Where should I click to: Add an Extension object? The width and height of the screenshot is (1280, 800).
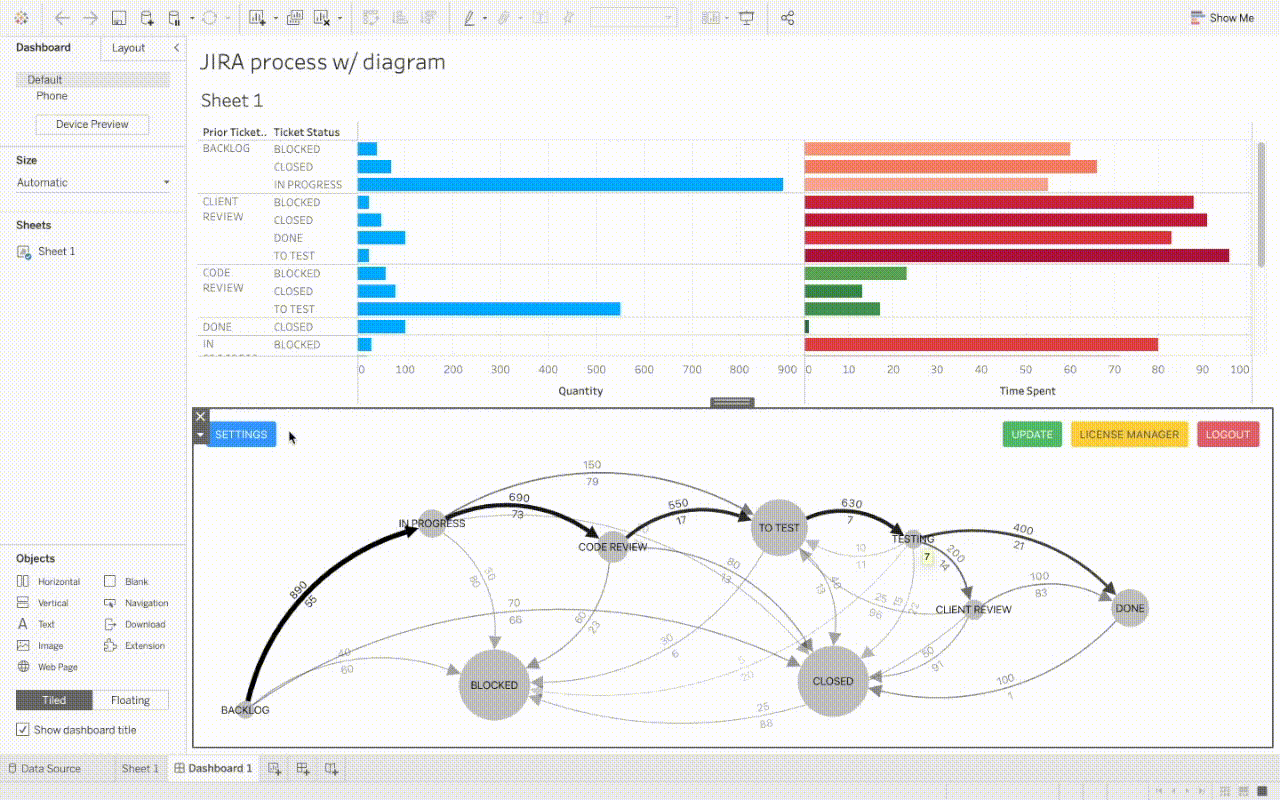tap(134, 646)
